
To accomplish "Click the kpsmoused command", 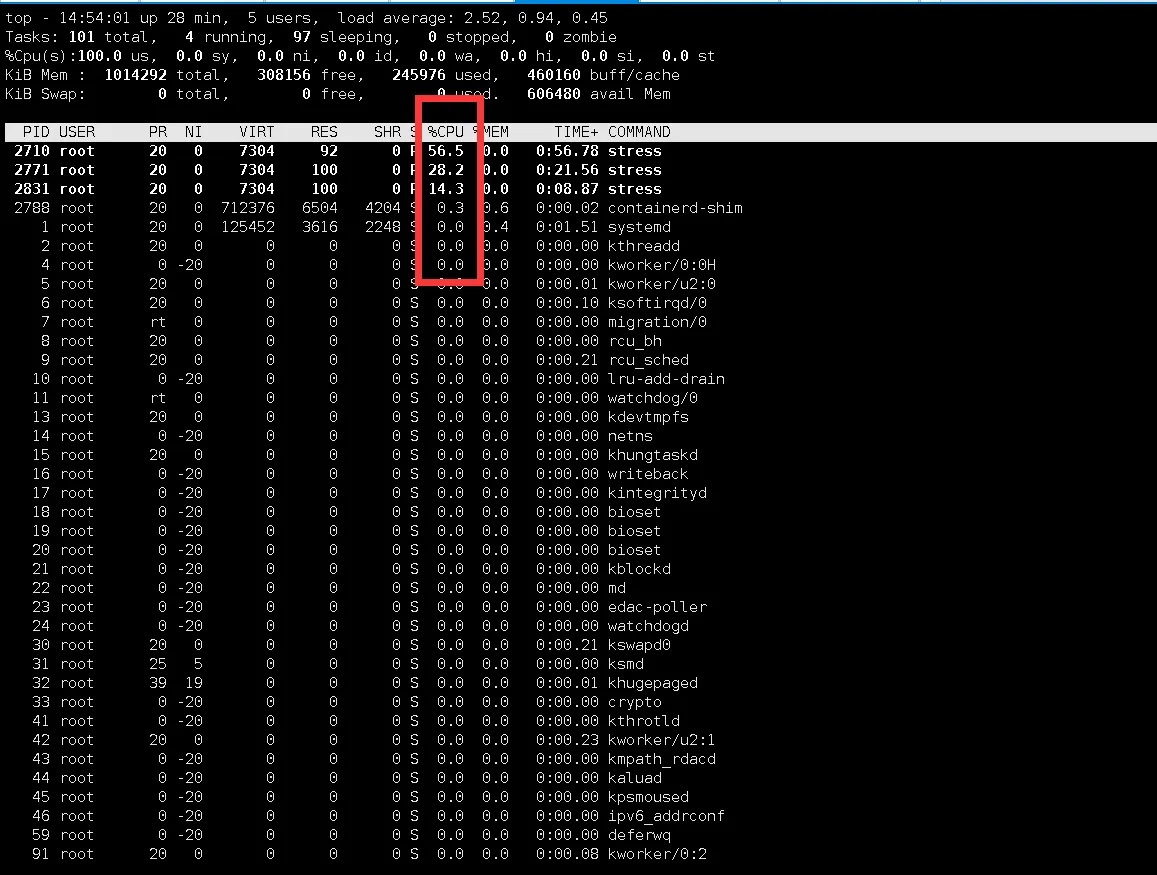I will 649,798.
